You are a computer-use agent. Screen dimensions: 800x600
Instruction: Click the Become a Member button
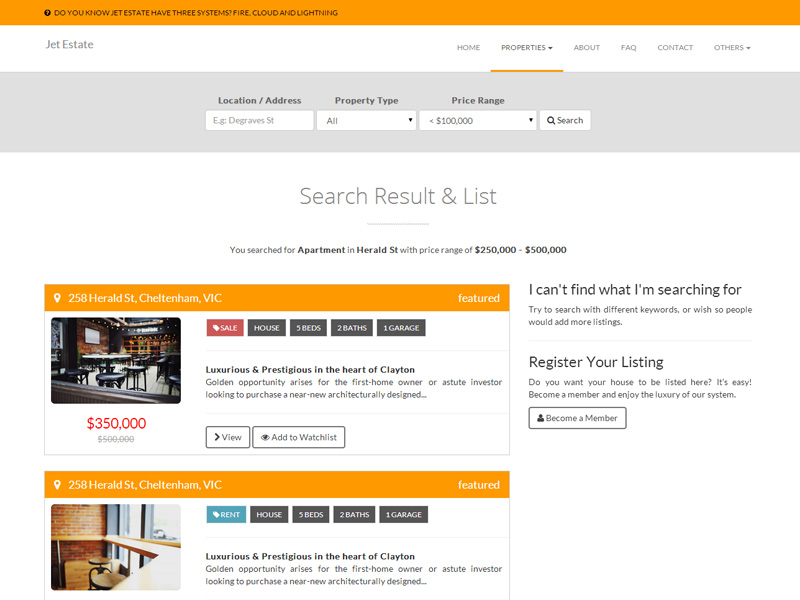tap(577, 418)
